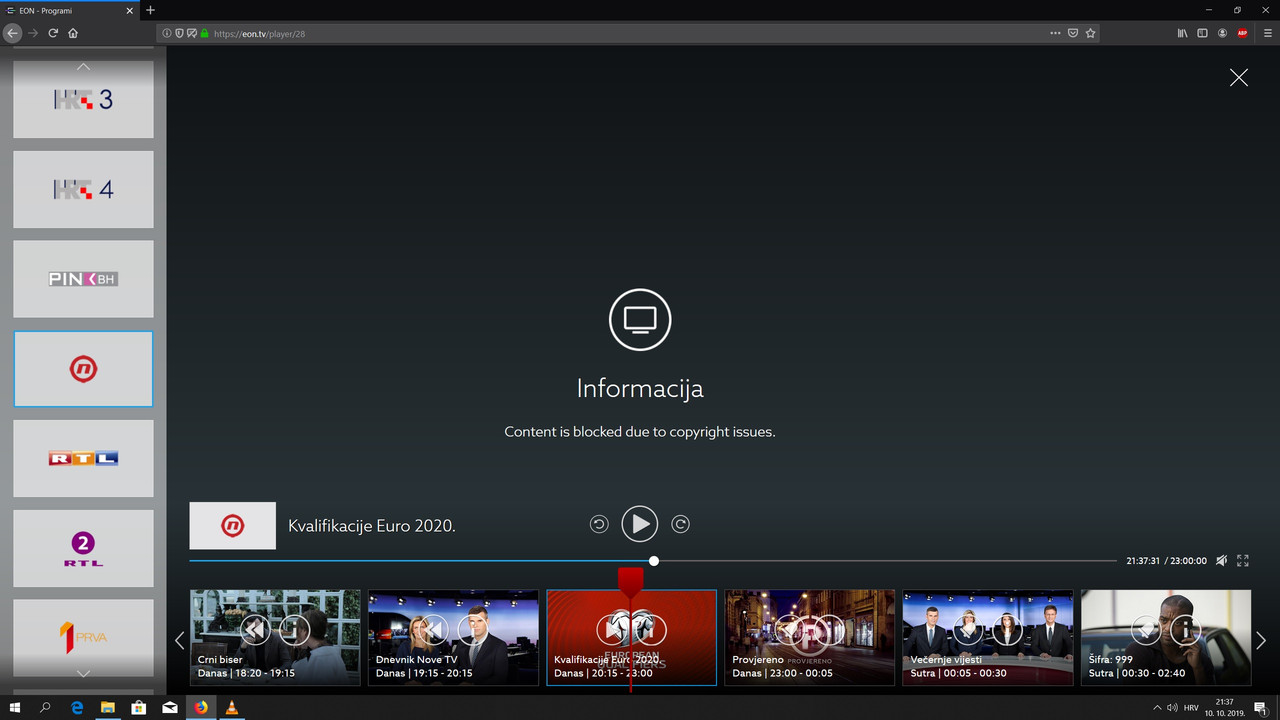The height and width of the screenshot is (720, 1280).
Task: Click the copyright blocked message text
Action: 640,432
